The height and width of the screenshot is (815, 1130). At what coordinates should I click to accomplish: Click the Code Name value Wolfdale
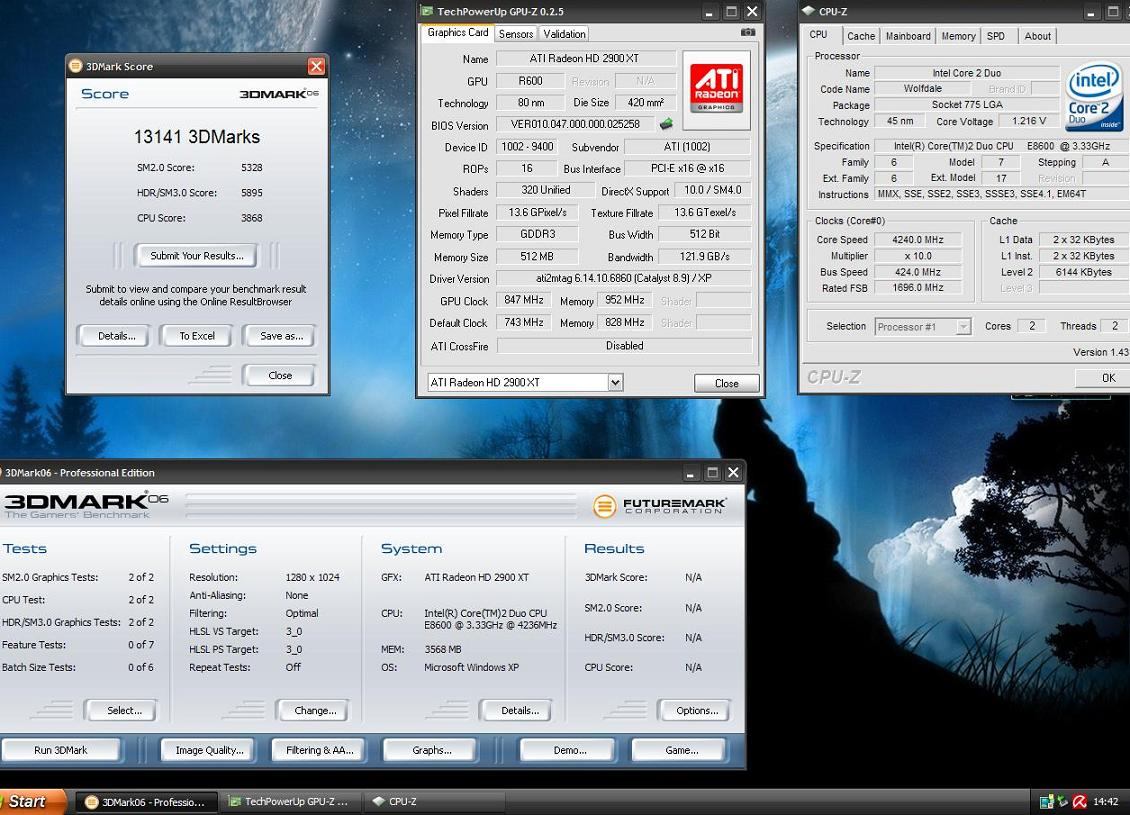922,89
